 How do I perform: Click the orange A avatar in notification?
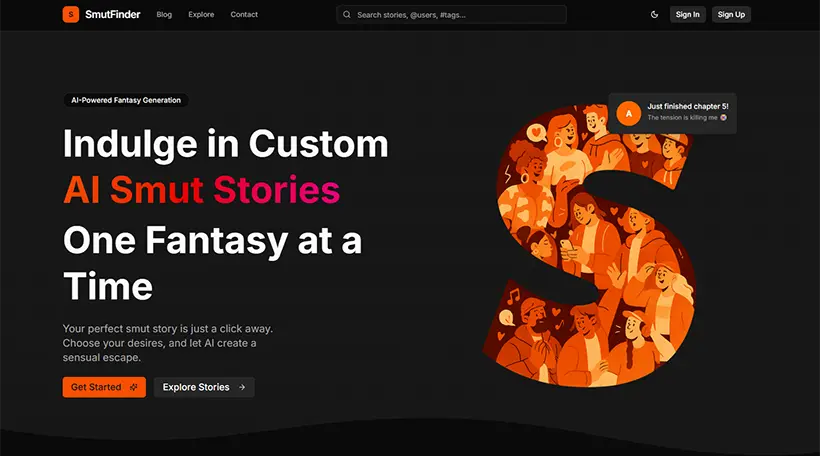pyautogui.click(x=628, y=113)
